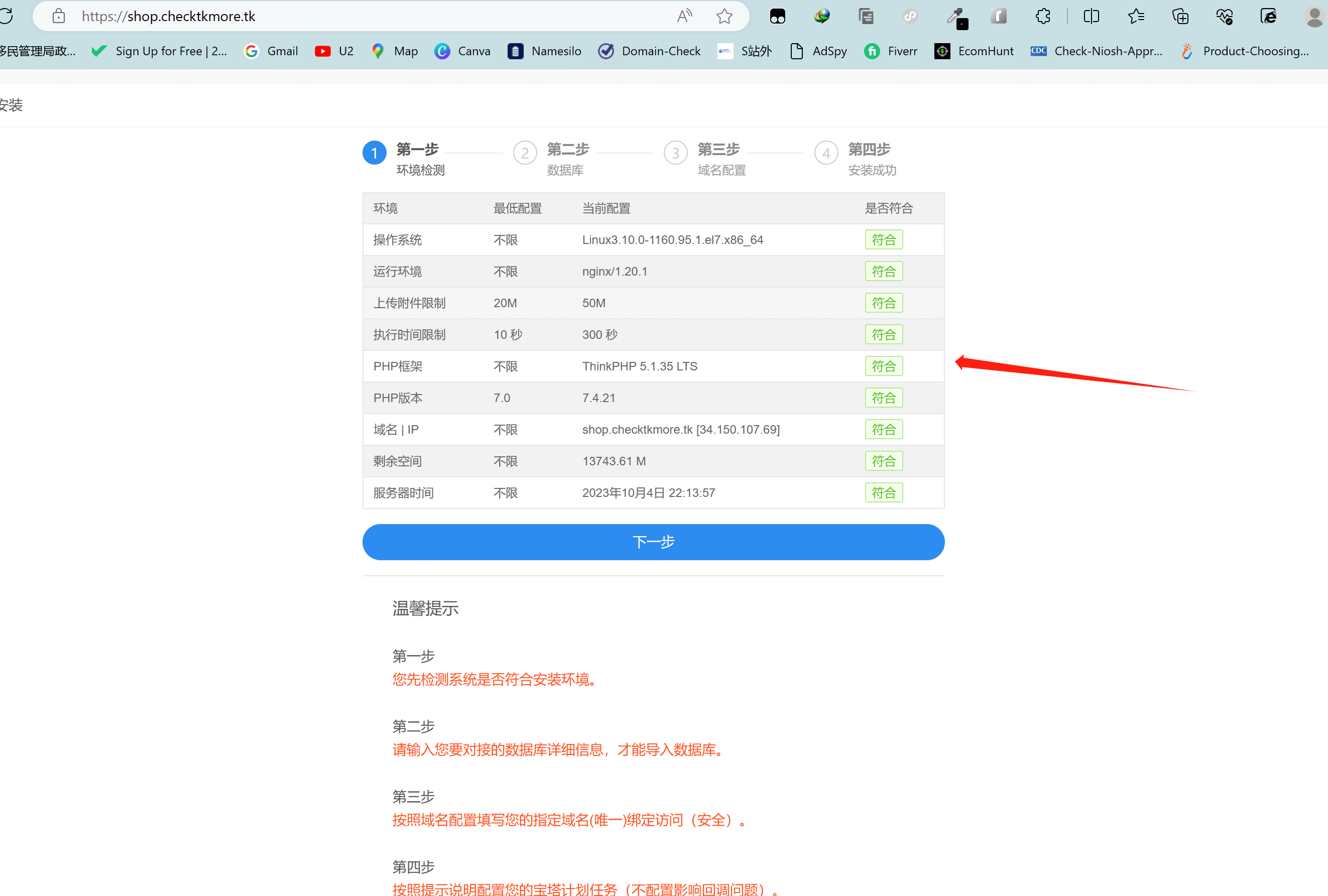Click the 最低配置 column header
The width and height of the screenshot is (1328, 896).
click(517, 208)
